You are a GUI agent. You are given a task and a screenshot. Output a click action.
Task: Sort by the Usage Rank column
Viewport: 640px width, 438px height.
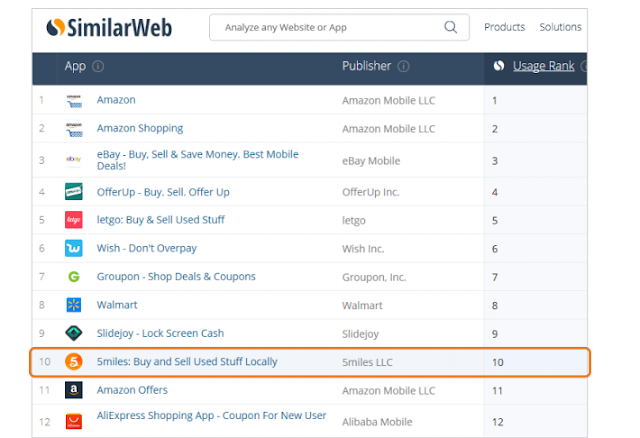coord(543,66)
